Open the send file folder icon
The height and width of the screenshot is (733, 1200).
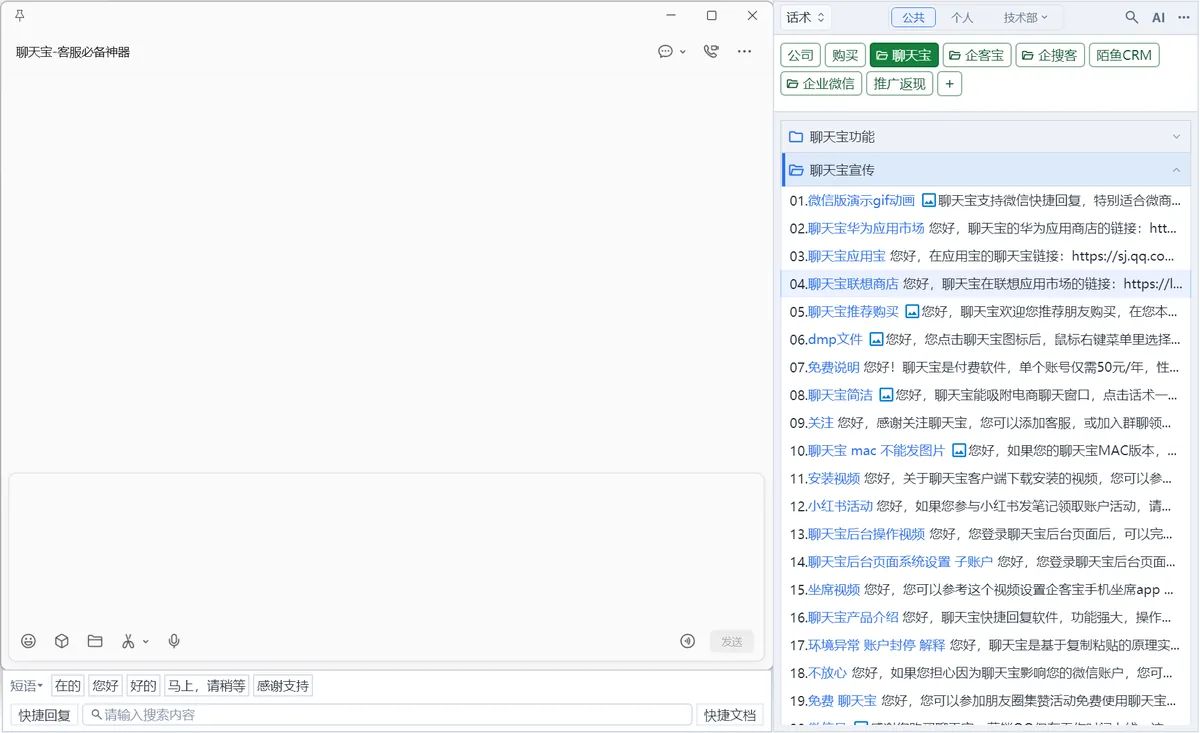[x=95, y=641]
